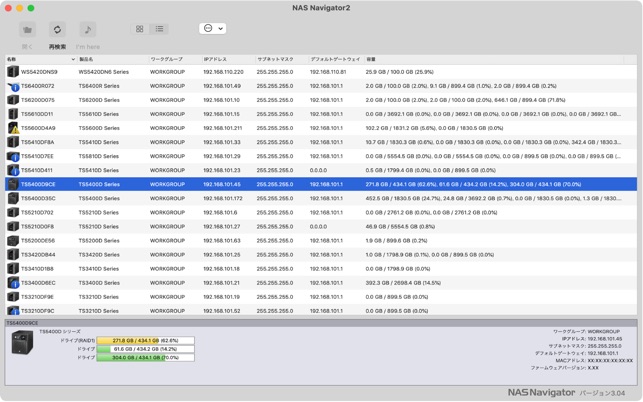Click product name TS3420D Series
The image size is (643, 402).
(99, 255)
